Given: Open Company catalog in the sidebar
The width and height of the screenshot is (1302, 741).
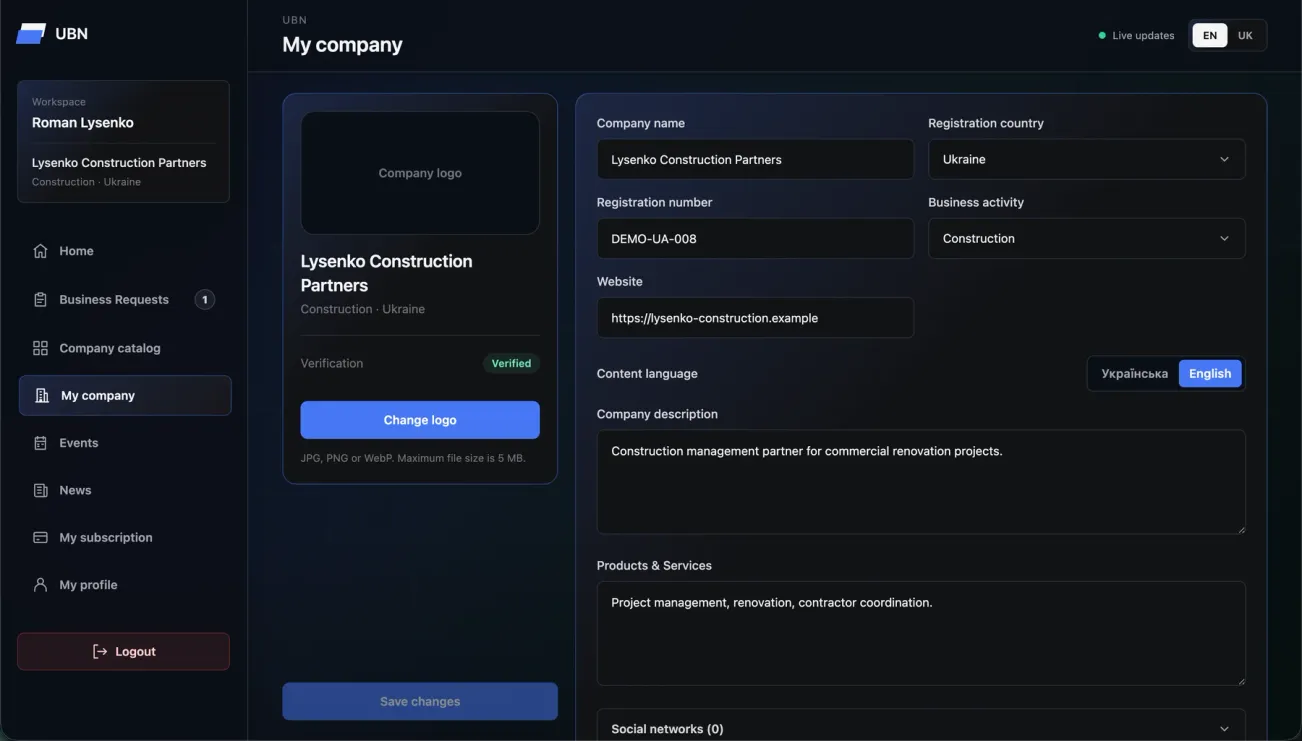Looking at the screenshot, I should pyautogui.click(x=125, y=348).
